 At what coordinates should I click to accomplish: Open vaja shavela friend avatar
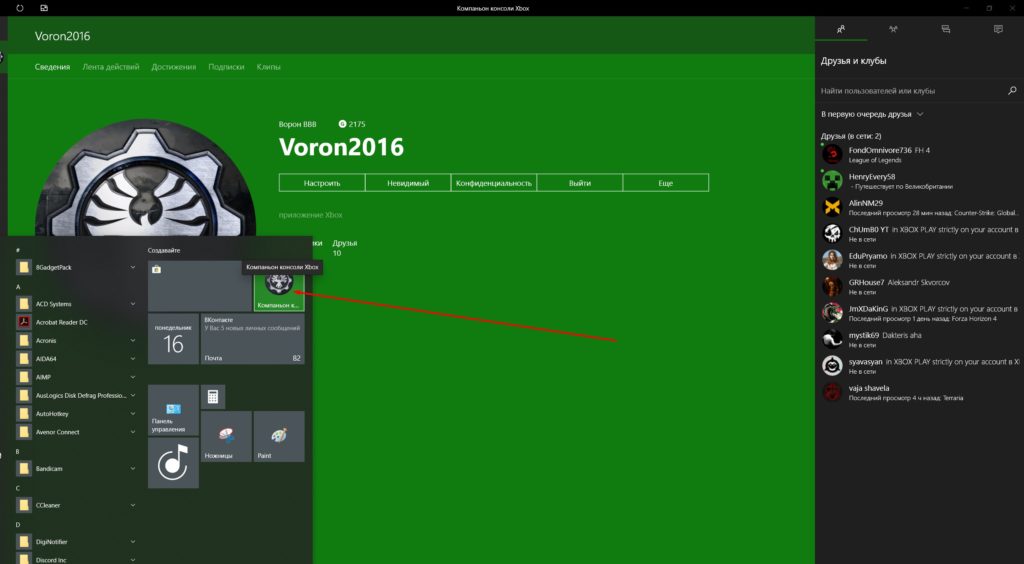(x=832, y=392)
